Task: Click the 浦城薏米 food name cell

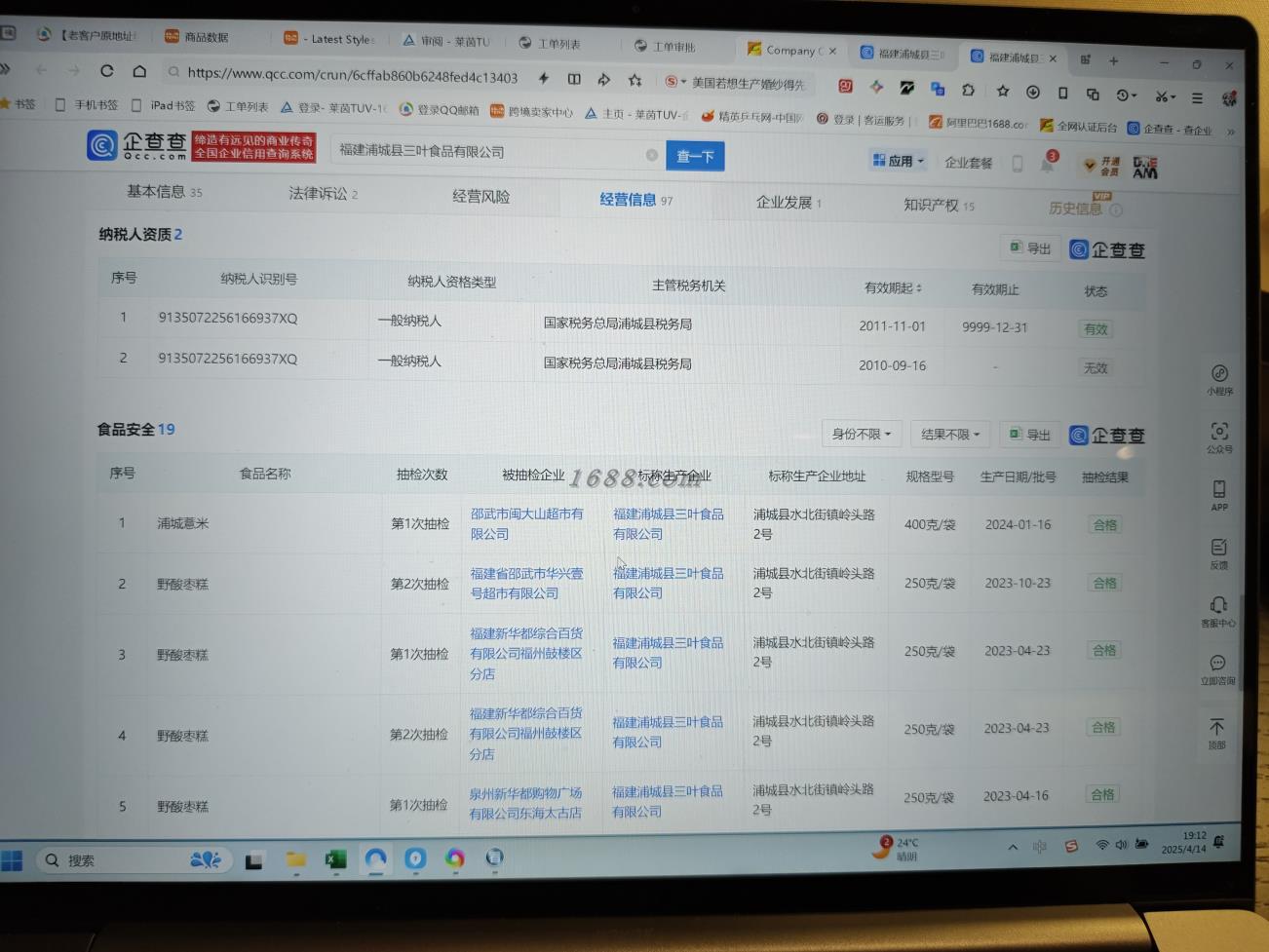Action: [x=183, y=523]
